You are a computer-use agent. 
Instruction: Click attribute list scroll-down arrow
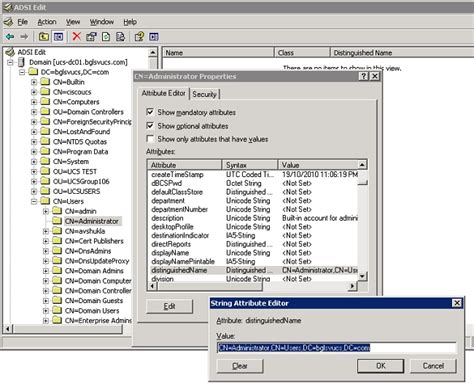363,277
